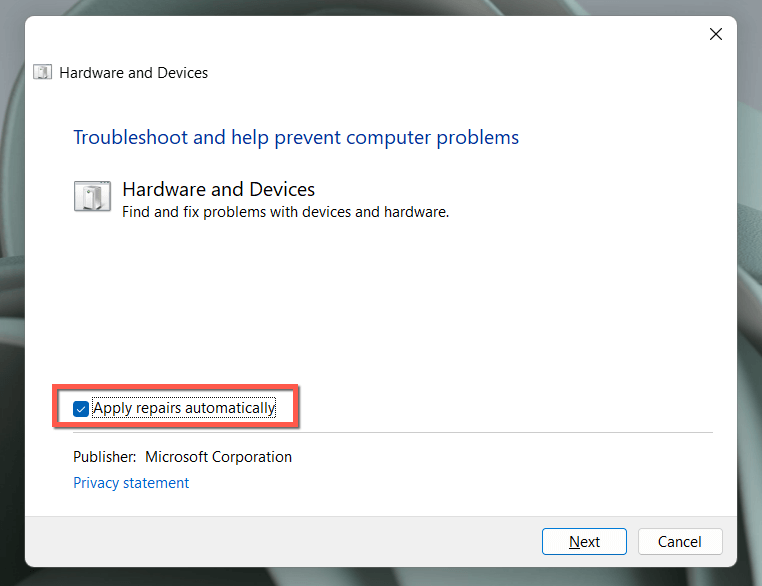The width and height of the screenshot is (762, 586).
Task: Click the "Apply repairs automatically" label text
Action: (183, 408)
